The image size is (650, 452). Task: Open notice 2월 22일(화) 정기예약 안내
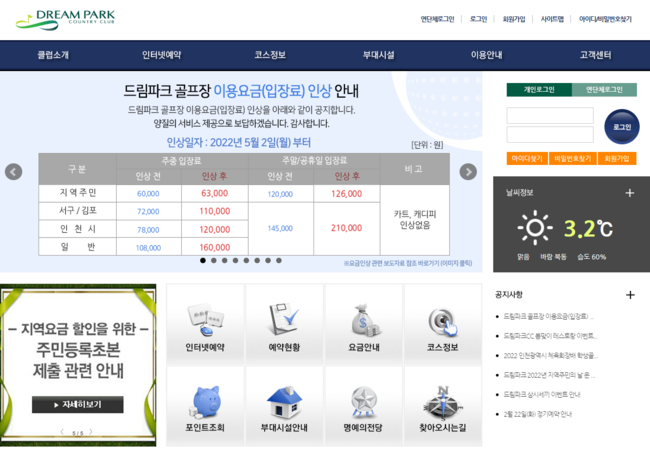pyautogui.click(x=538, y=414)
